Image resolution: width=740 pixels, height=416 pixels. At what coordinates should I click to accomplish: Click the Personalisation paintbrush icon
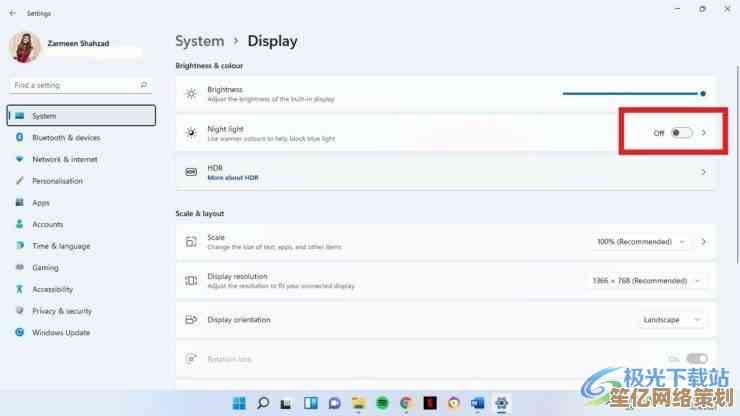click(x=19, y=181)
